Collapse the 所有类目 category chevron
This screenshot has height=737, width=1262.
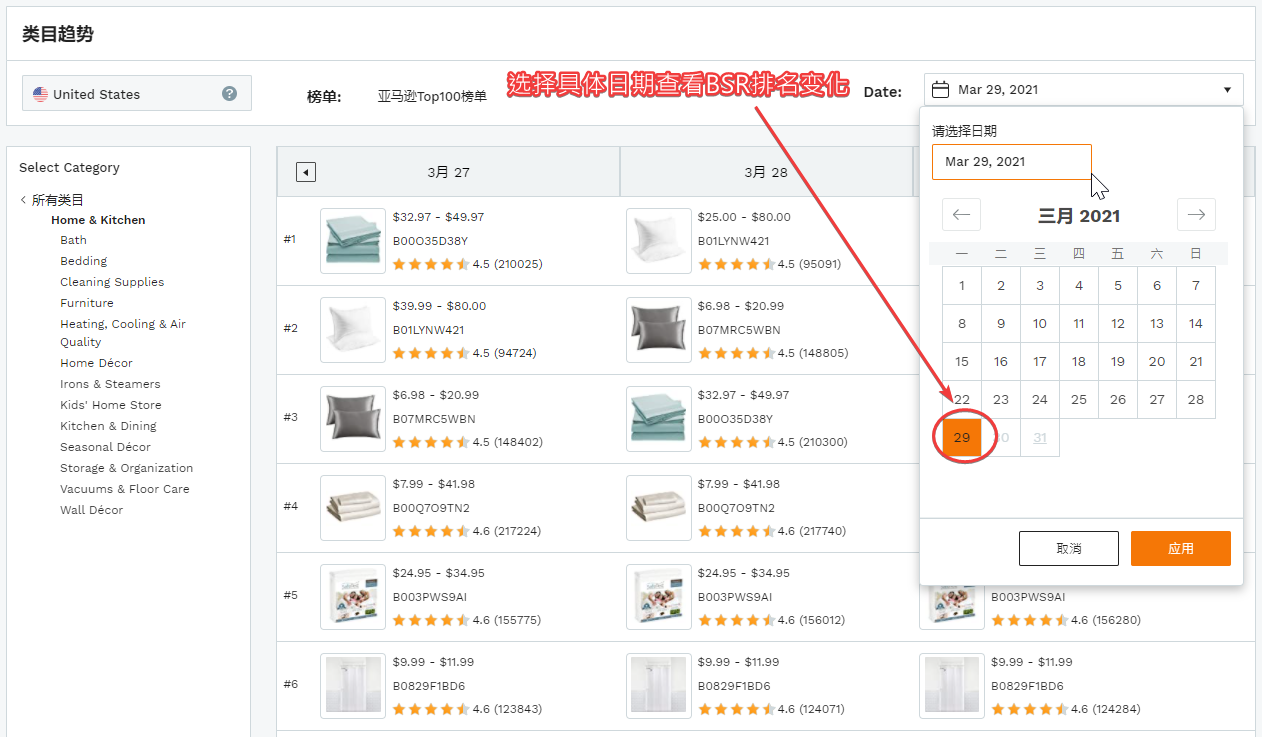pos(23,200)
